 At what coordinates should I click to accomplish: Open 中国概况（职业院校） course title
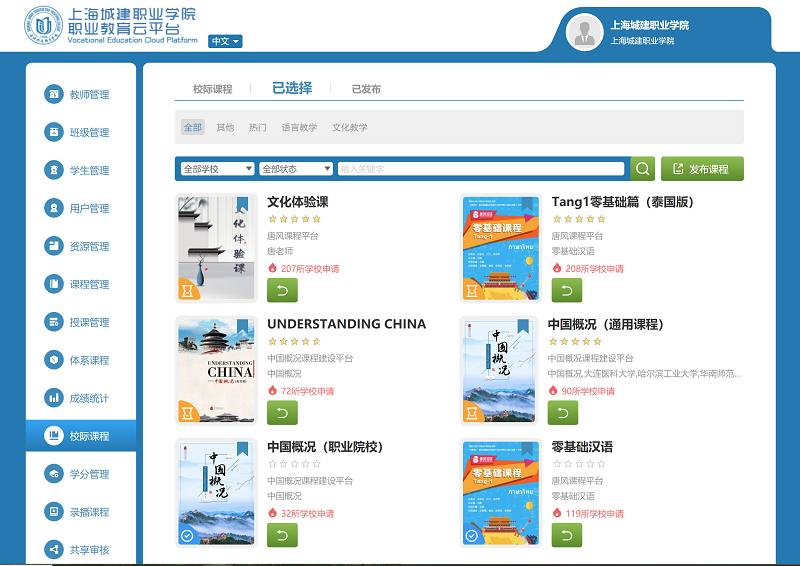325,447
